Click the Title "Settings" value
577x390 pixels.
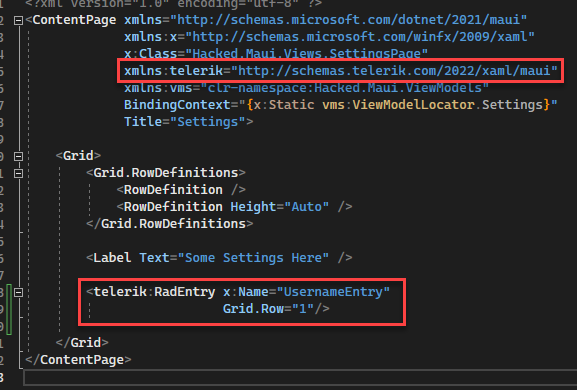tap(208, 122)
